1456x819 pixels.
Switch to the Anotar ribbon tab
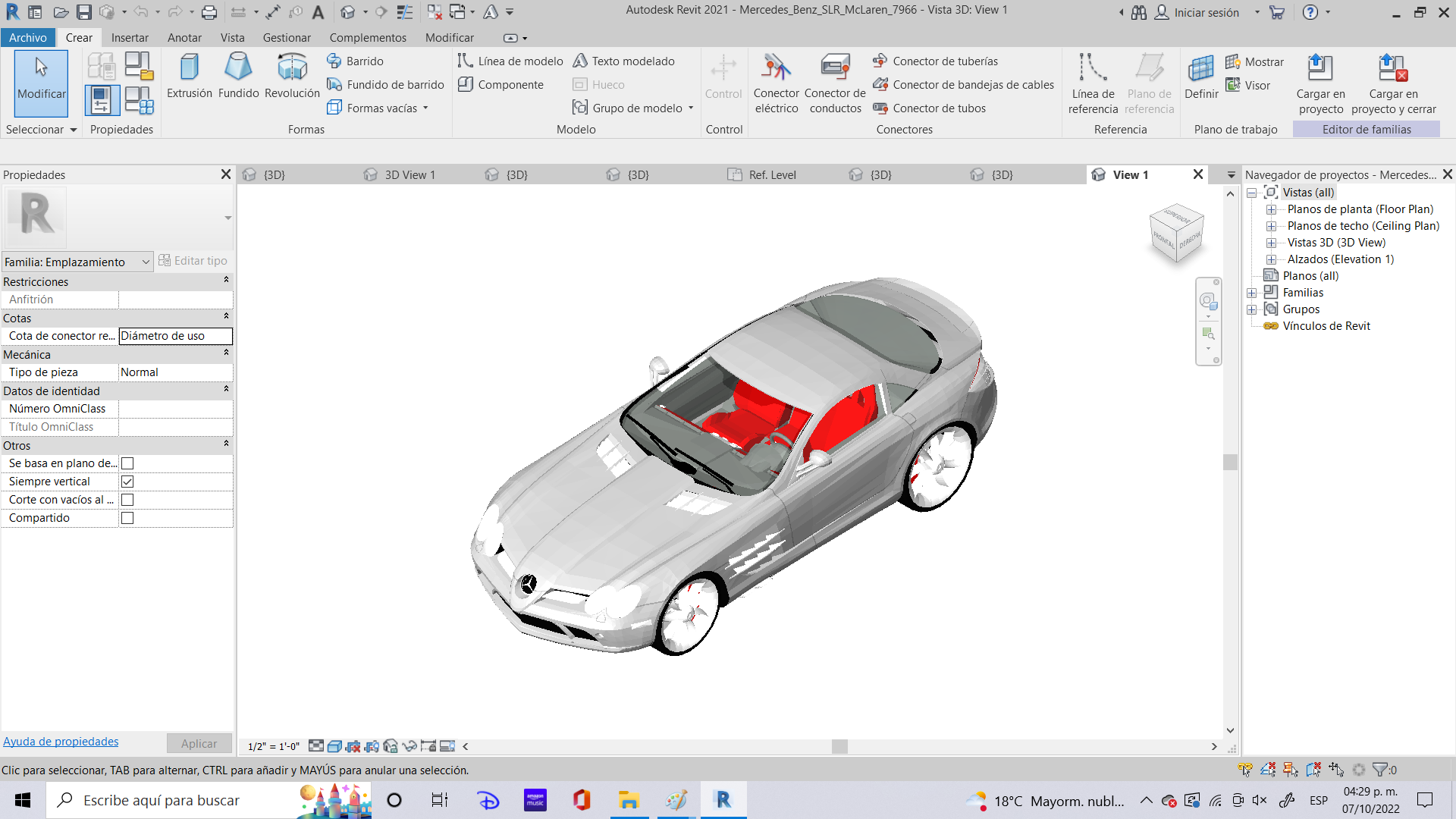click(x=184, y=37)
